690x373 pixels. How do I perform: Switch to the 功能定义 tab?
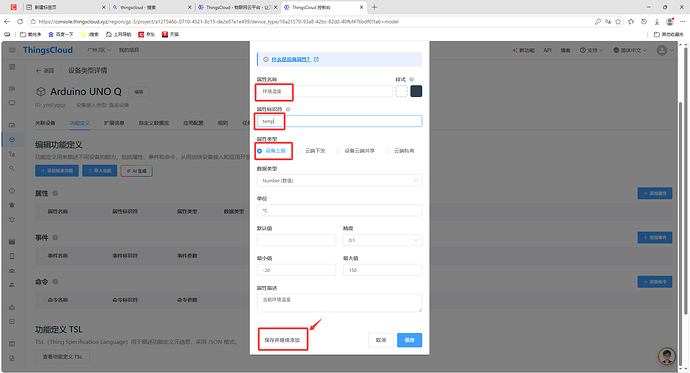(80, 123)
